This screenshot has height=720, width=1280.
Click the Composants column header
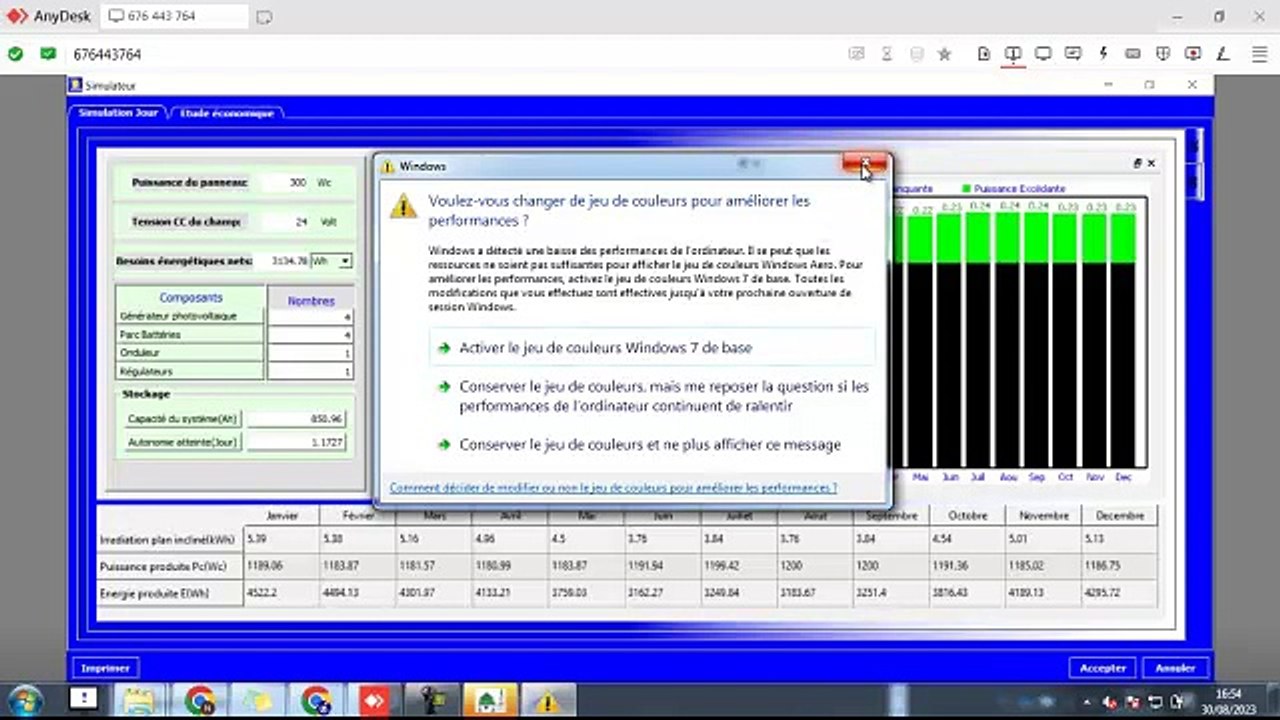191,298
